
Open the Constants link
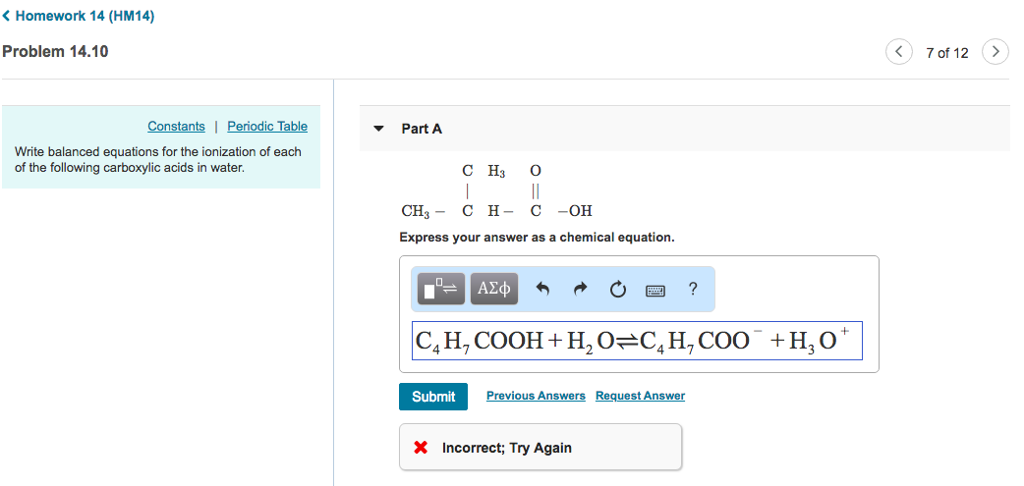[x=176, y=126]
